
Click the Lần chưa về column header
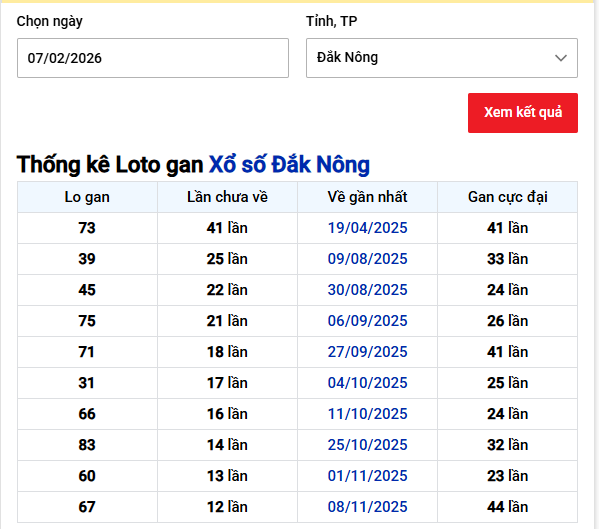(x=227, y=197)
